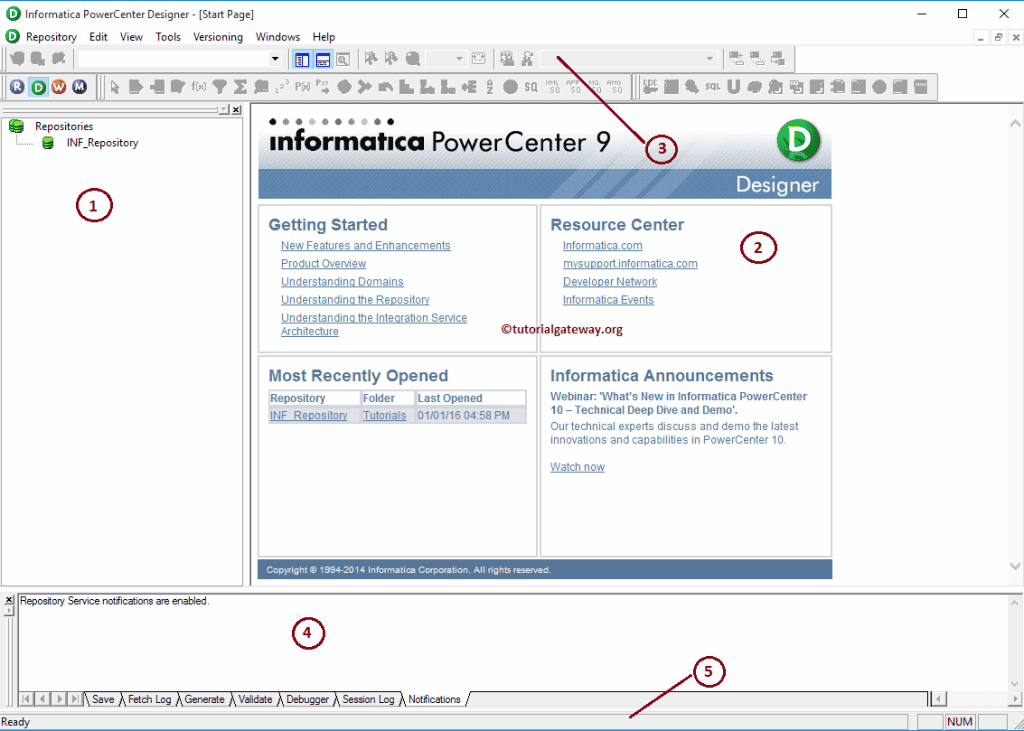Viewport: 1024px width, 731px height.
Task: Click the INF_Repository link under Most Recently Opened
Action: (308, 415)
